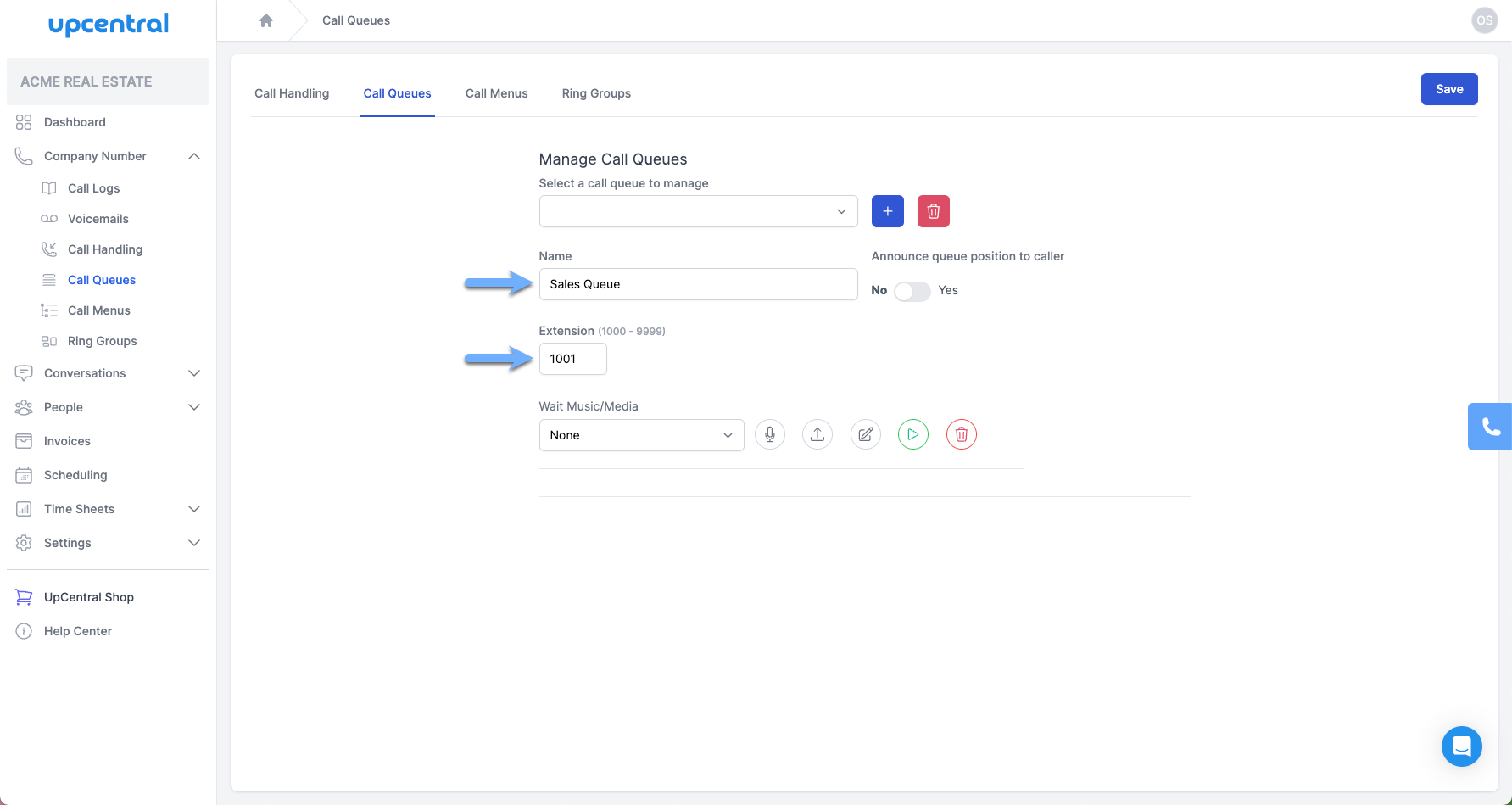Viewport: 1512px width, 805px height.
Task: Open the call queue selection dropdown
Action: coord(698,211)
